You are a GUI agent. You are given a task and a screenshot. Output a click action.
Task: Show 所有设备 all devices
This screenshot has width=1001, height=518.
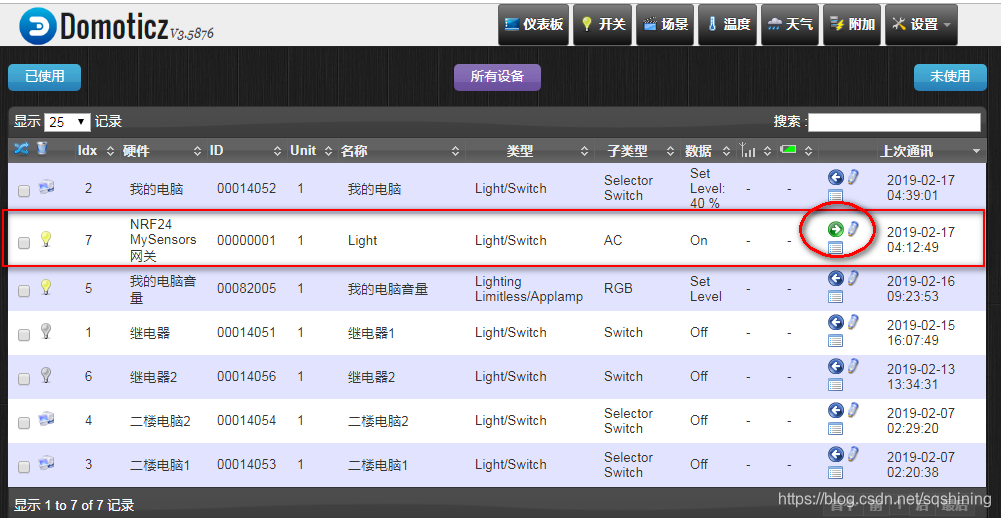click(x=497, y=77)
